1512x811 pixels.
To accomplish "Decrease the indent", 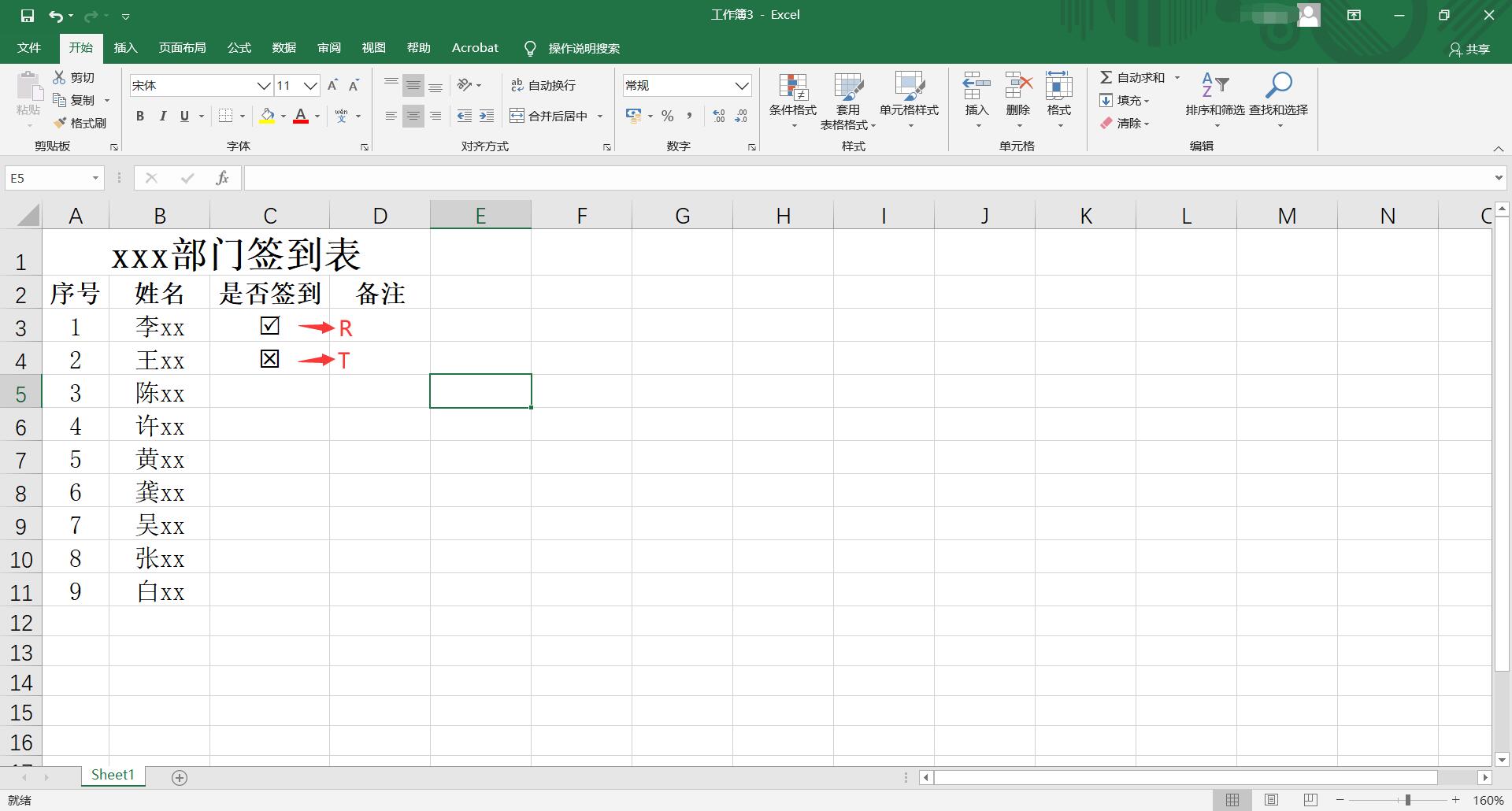I will click(x=465, y=116).
